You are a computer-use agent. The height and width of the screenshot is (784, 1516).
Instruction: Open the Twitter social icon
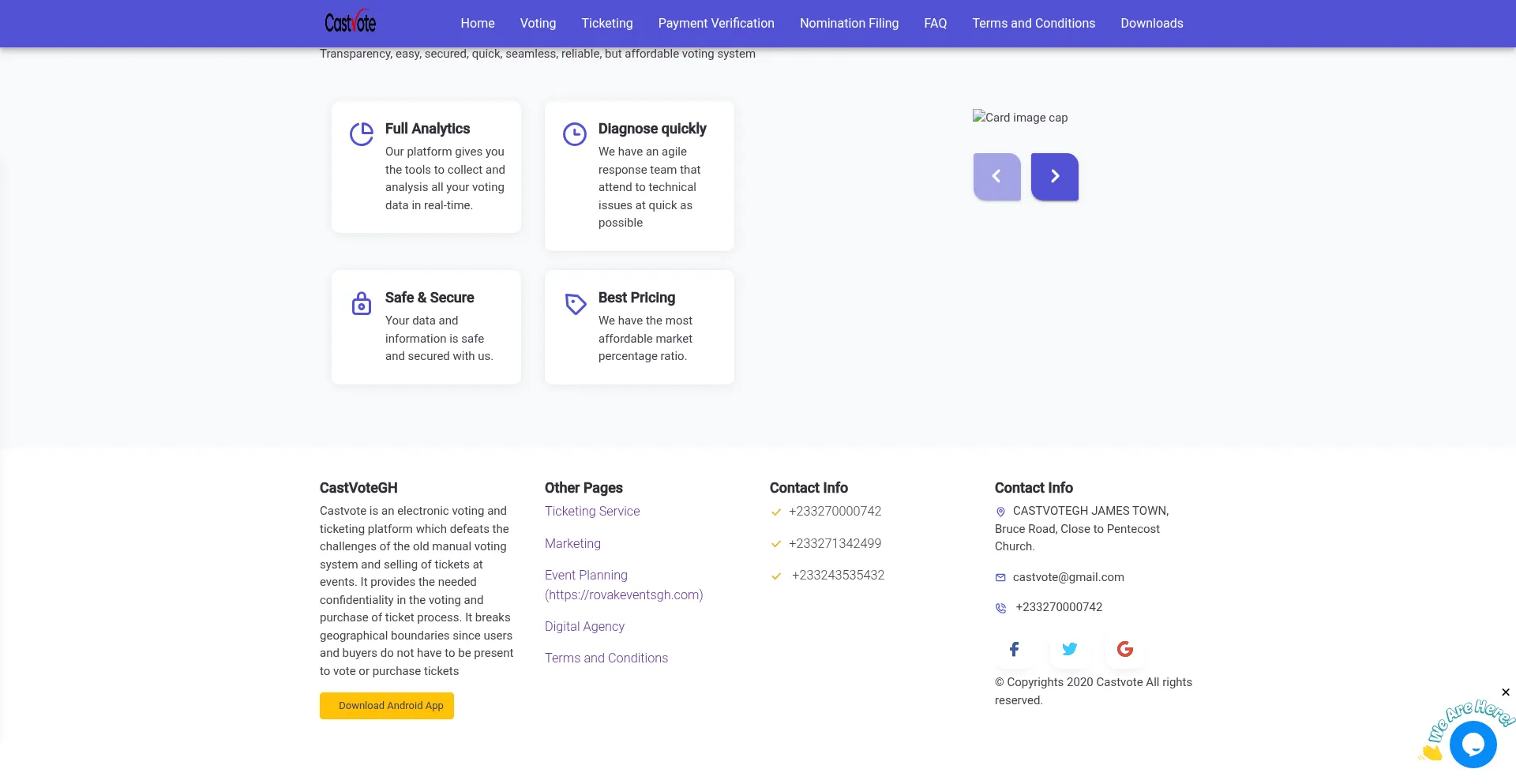(1070, 649)
